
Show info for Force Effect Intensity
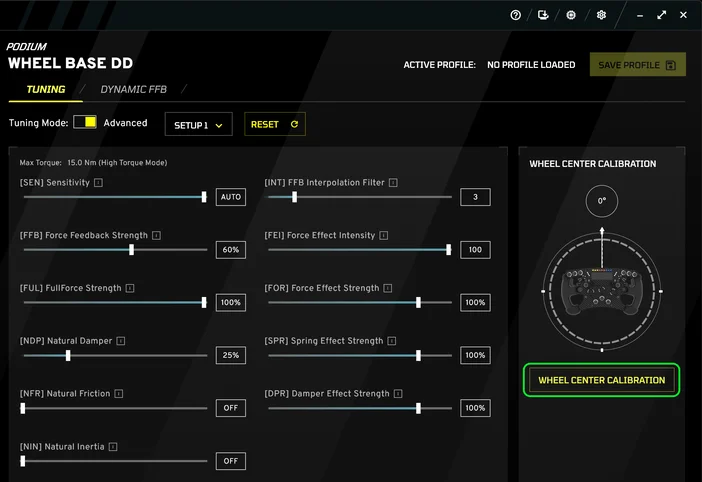384,235
